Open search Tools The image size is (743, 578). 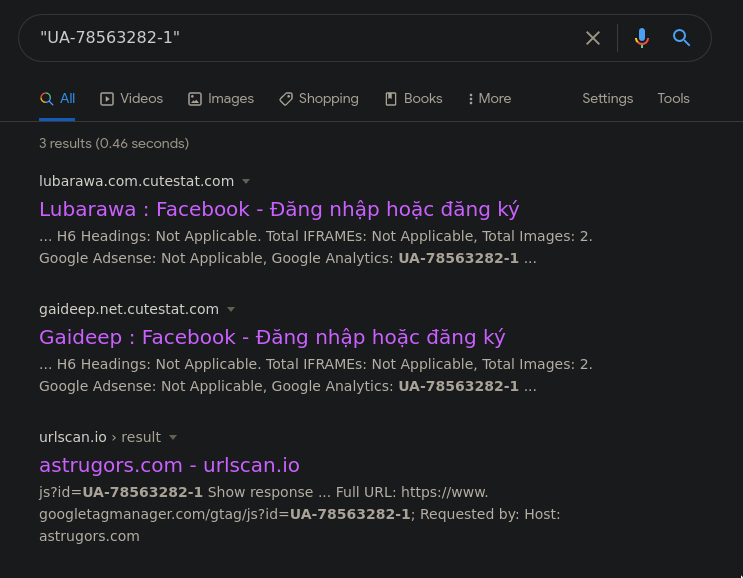673,99
